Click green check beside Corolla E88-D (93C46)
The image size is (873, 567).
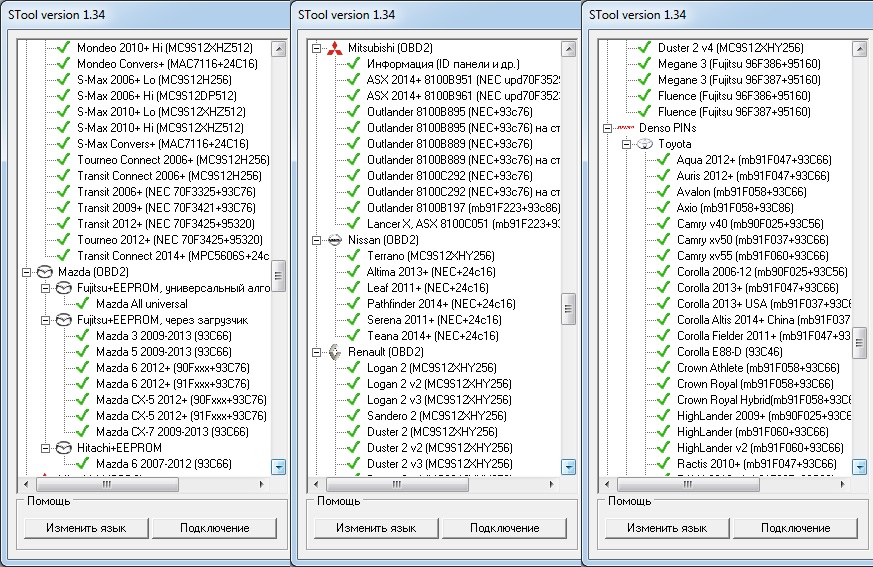[x=663, y=352]
